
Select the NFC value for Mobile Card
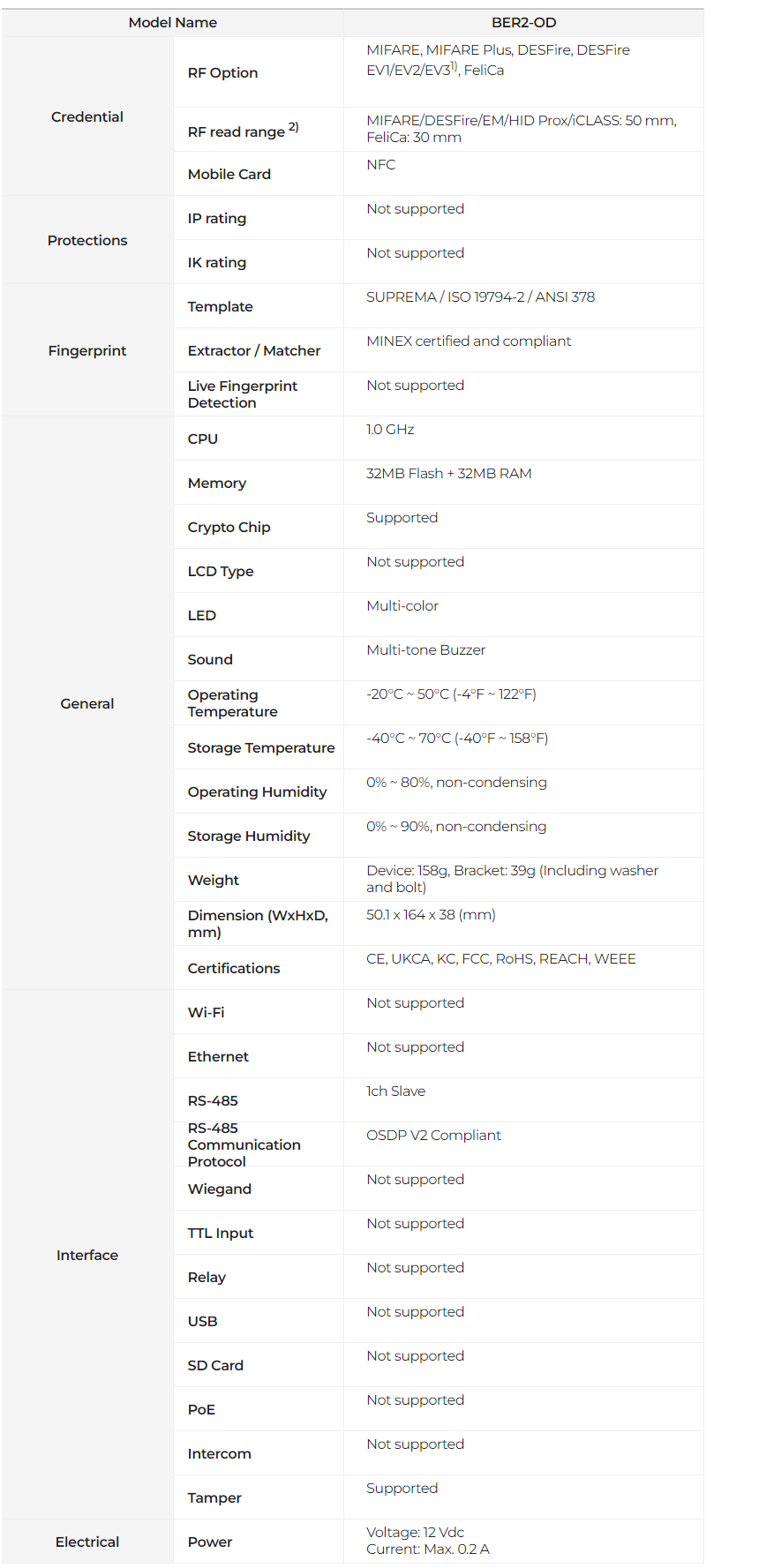click(x=381, y=165)
